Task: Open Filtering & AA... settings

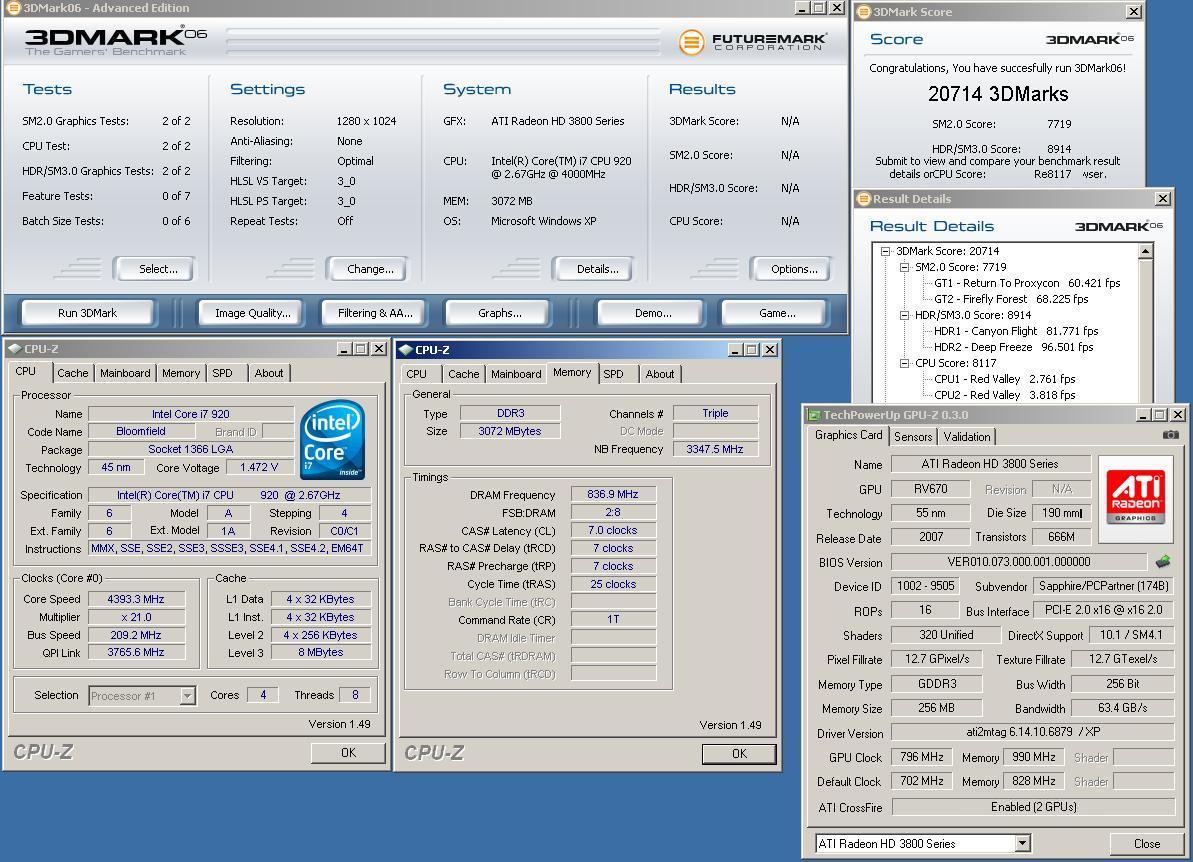Action: point(375,313)
